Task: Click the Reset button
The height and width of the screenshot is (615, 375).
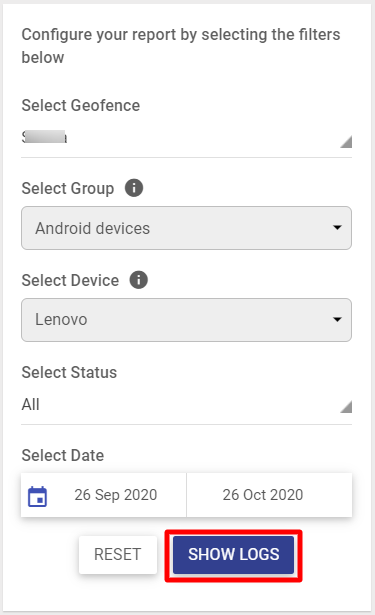Action: pos(118,555)
